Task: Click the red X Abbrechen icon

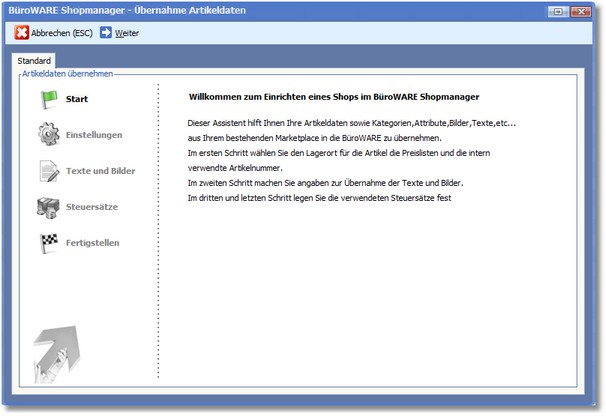Action: pos(22,33)
